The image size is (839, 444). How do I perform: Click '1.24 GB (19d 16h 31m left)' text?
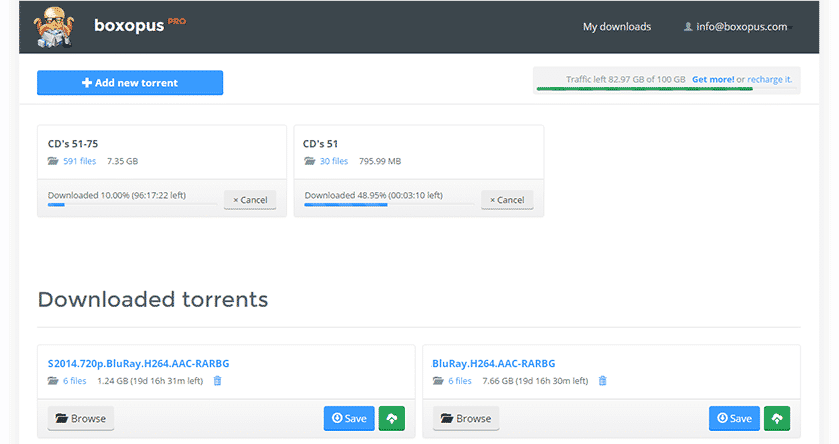pos(150,381)
